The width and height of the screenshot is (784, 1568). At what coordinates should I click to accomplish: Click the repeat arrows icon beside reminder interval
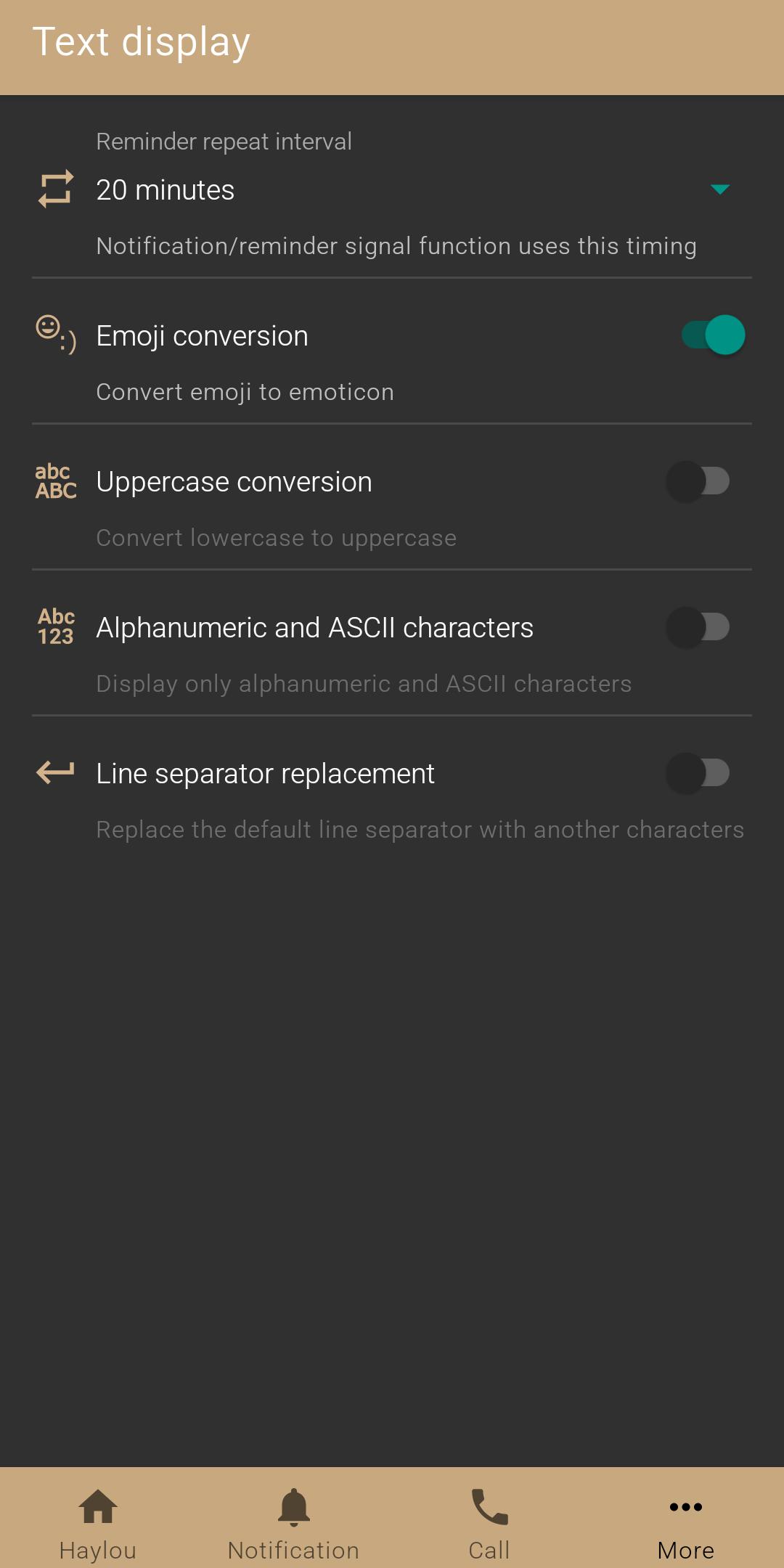coord(56,189)
